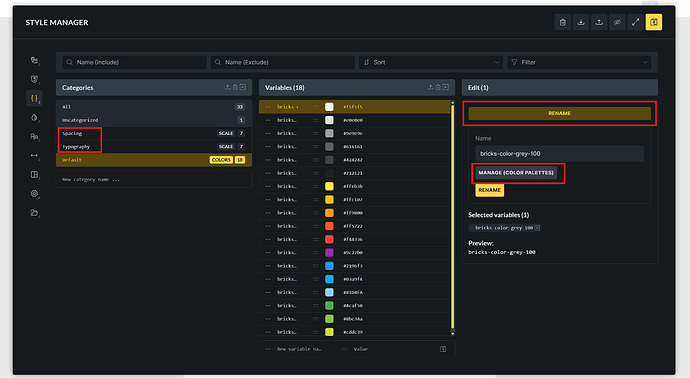Open the #9c27b0 purple color swatch
Screen dimensions: 690x378
(x=329, y=253)
